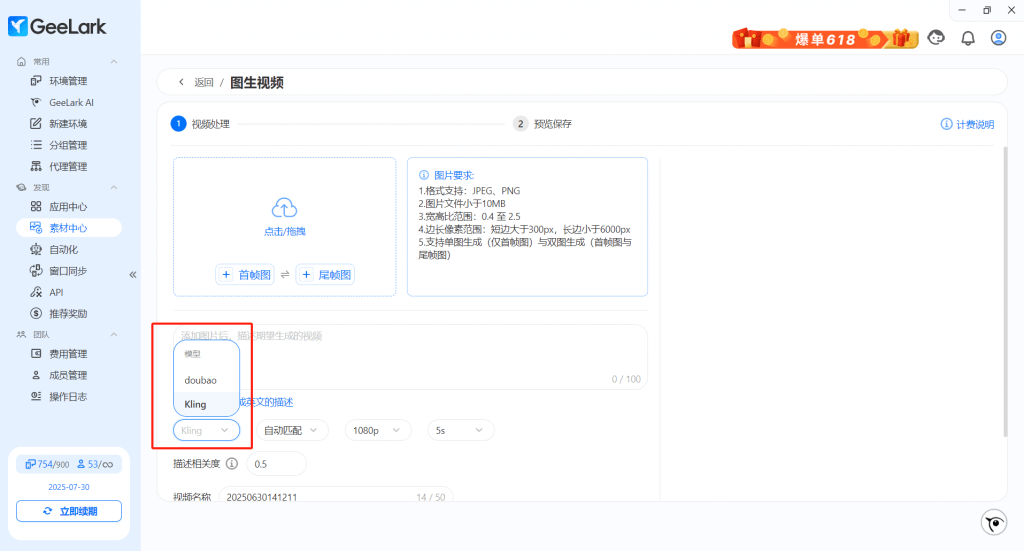Image resolution: width=1024 pixels, height=551 pixels.
Task: Click the 立即续期 renew button
Action: click(68, 511)
